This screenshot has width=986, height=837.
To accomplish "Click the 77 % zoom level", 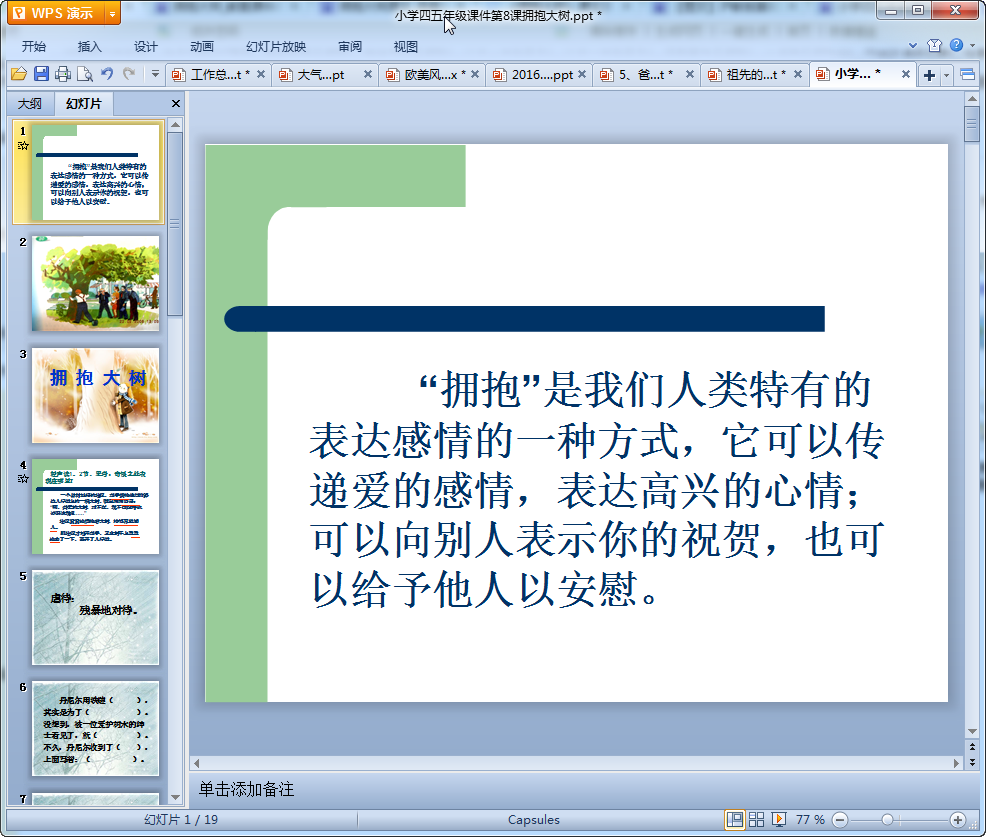I will tap(810, 819).
